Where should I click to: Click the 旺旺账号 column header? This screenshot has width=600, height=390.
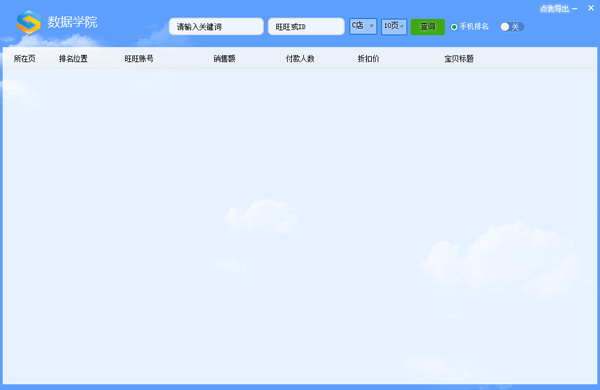point(139,59)
